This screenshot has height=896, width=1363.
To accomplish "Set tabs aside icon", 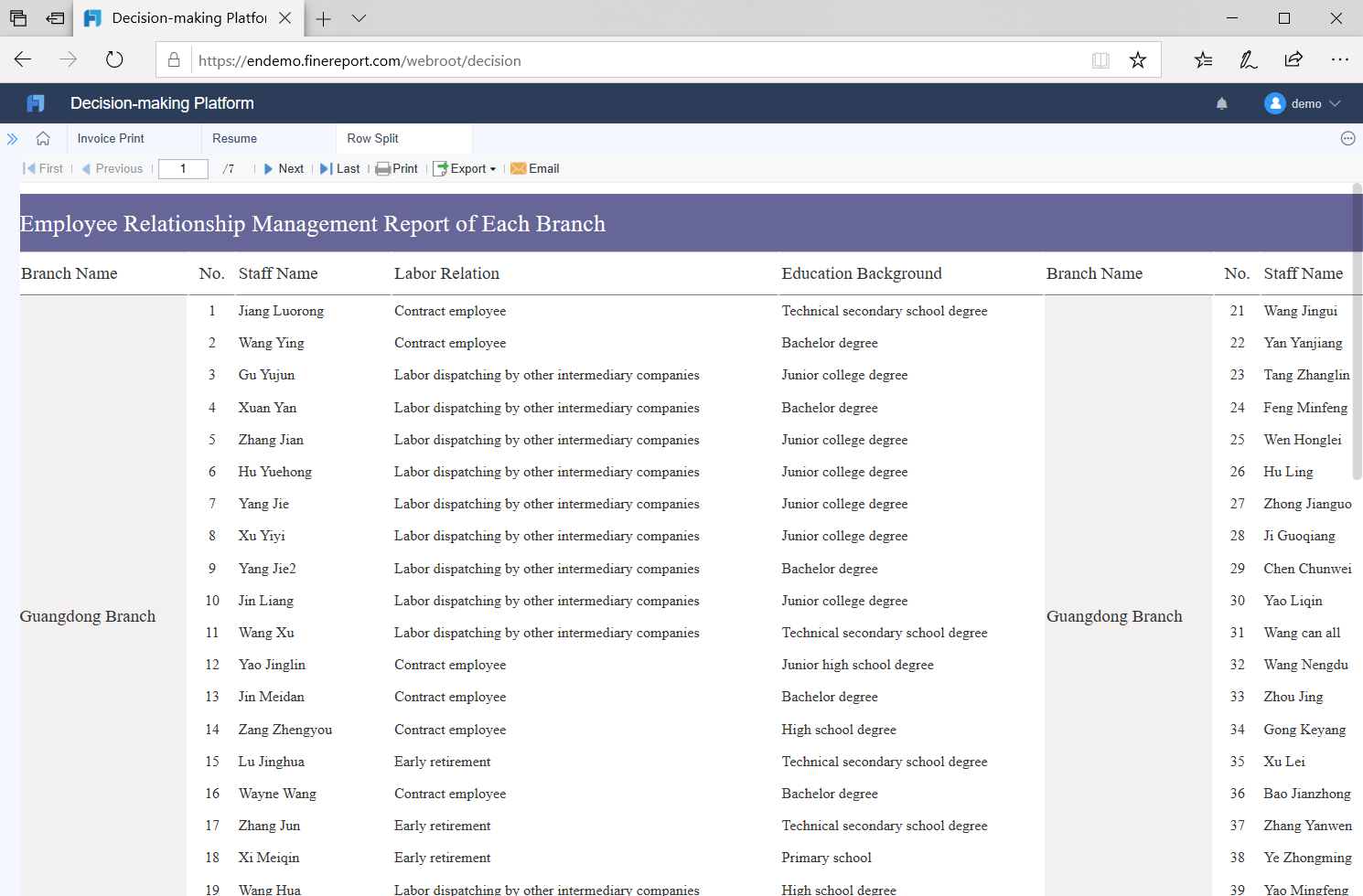I will point(56,18).
